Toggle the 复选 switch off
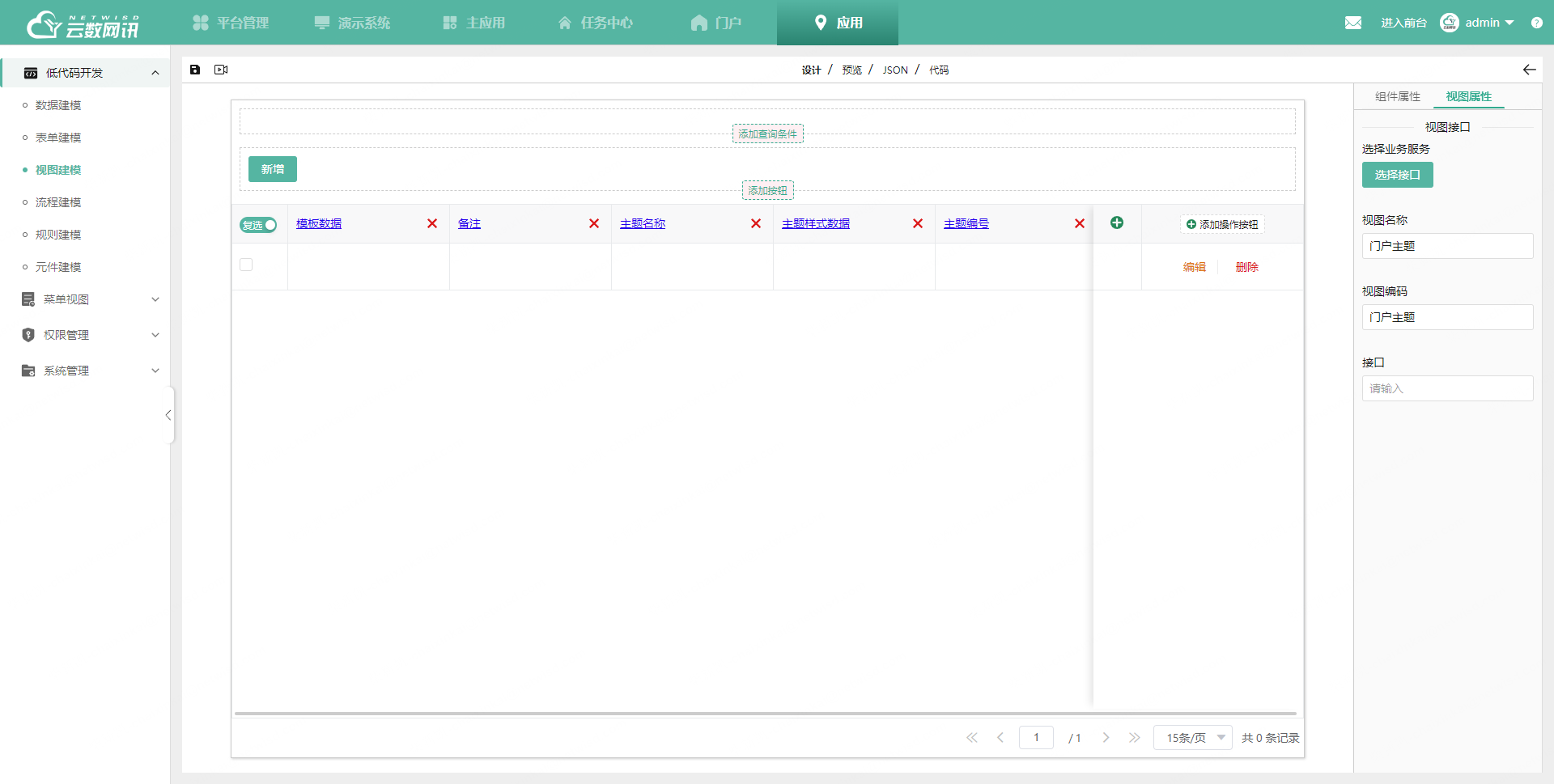Viewport: 1554px width, 784px height. pos(258,225)
